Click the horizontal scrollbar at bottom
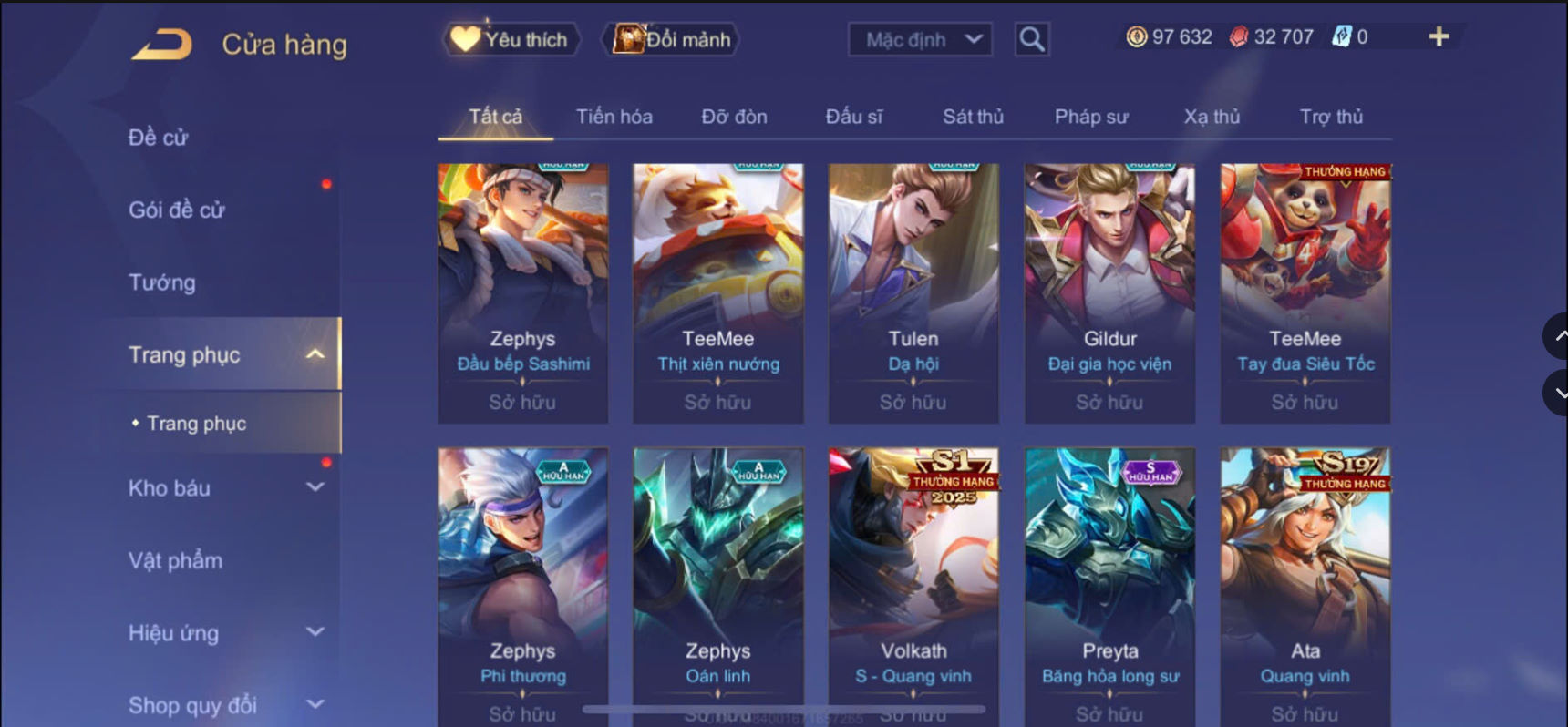The image size is (1568, 727). (784, 709)
